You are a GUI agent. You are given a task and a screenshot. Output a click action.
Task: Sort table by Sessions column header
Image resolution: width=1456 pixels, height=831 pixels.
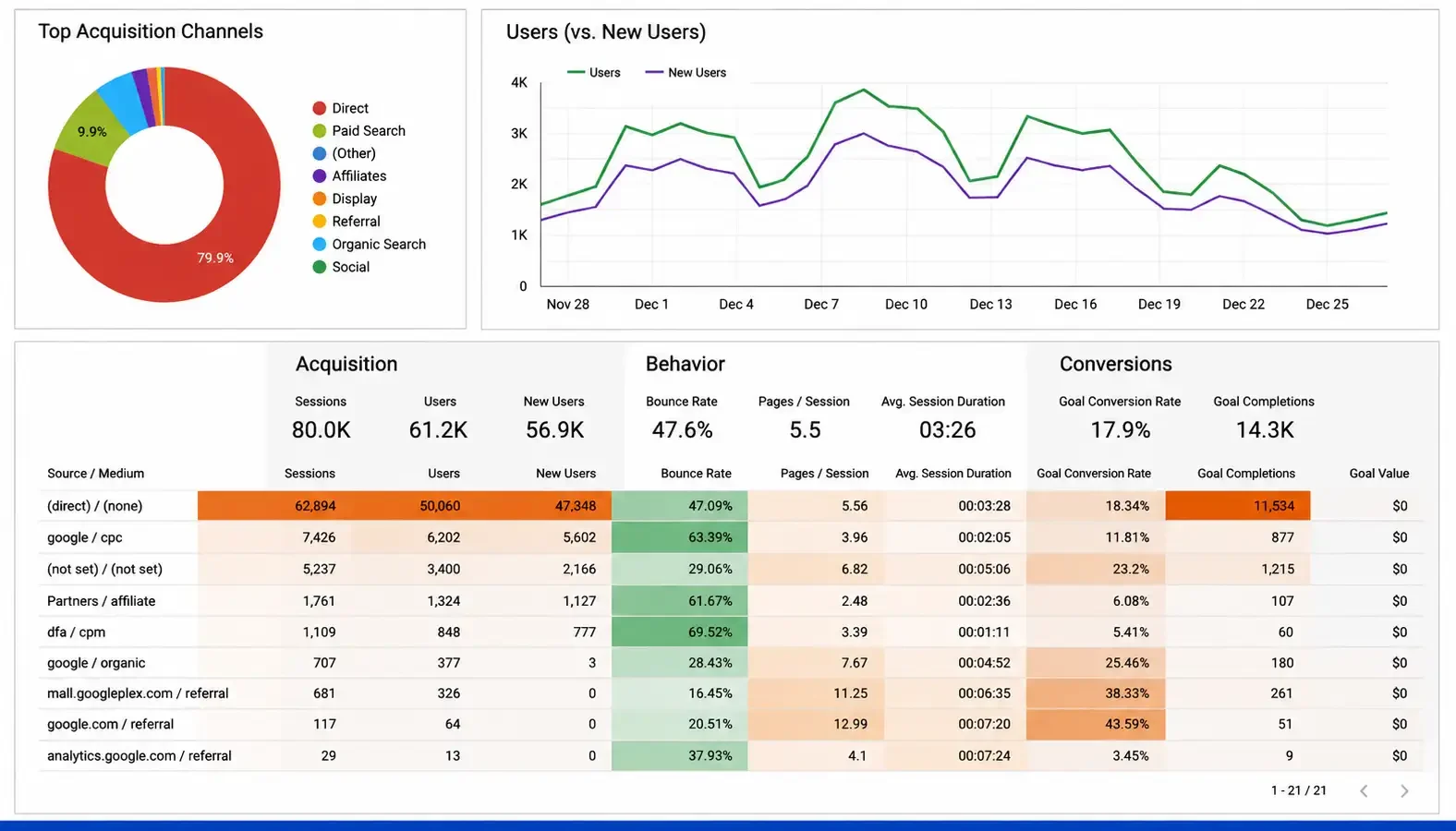(x=309, y=474)
